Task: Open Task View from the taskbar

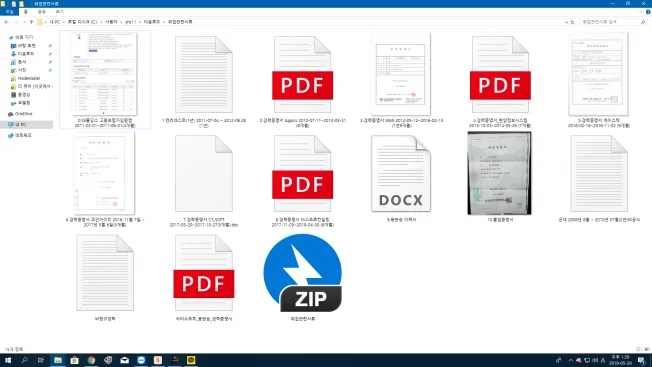Action: pyautogui.click(x=41, y=360)
